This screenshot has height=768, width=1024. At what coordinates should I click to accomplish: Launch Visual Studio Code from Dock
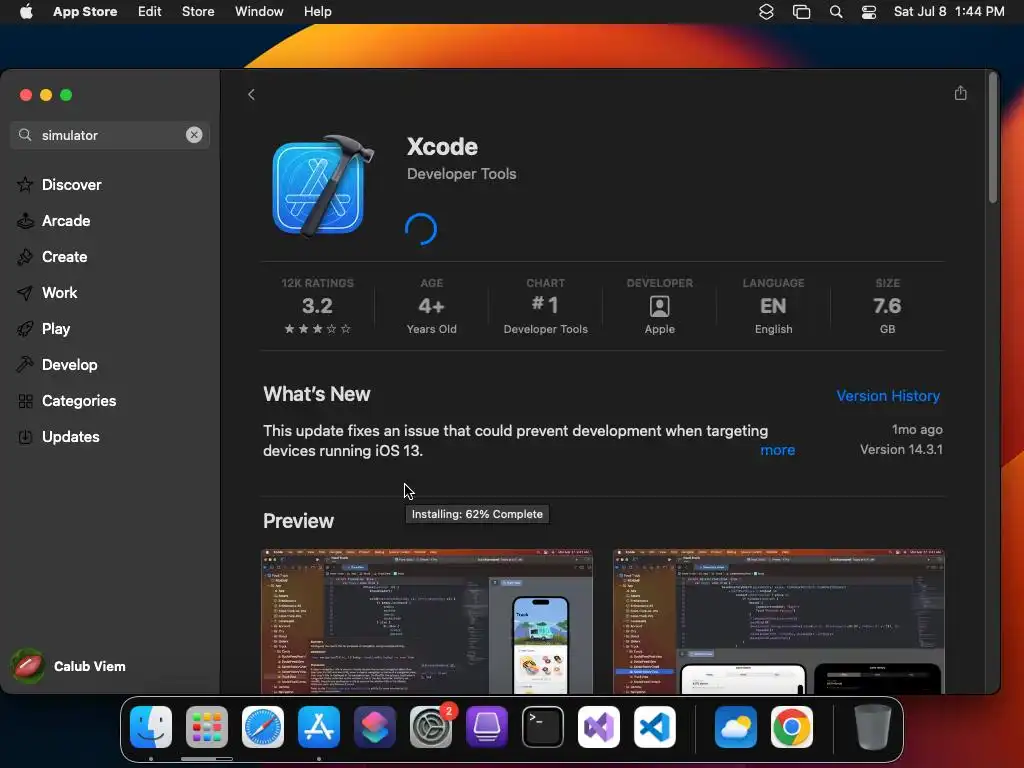pos(655,727)
